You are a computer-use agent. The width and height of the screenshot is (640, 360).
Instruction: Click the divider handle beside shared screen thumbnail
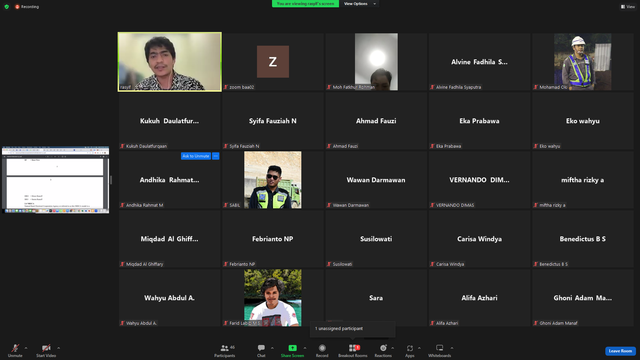tap(111, 180)
